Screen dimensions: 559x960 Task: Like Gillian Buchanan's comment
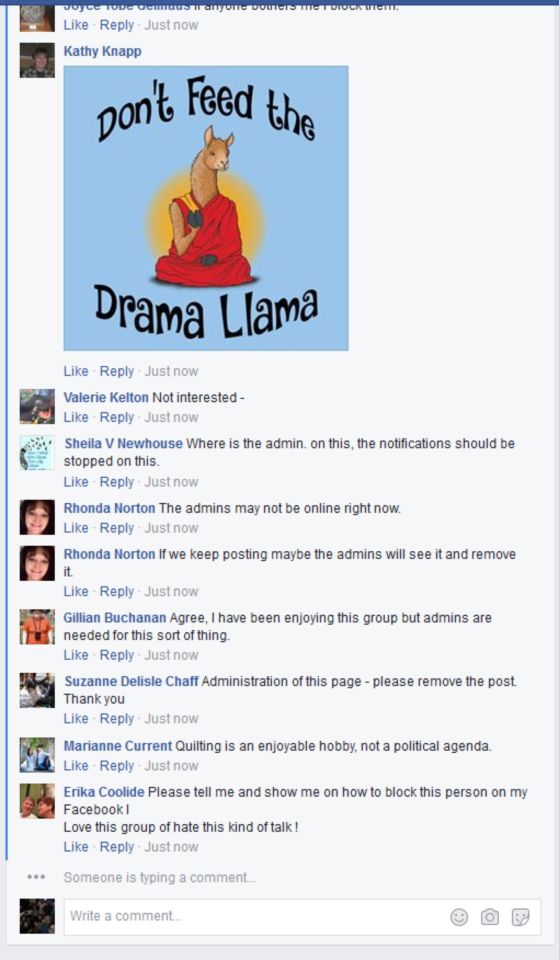[x=76, y=655]
